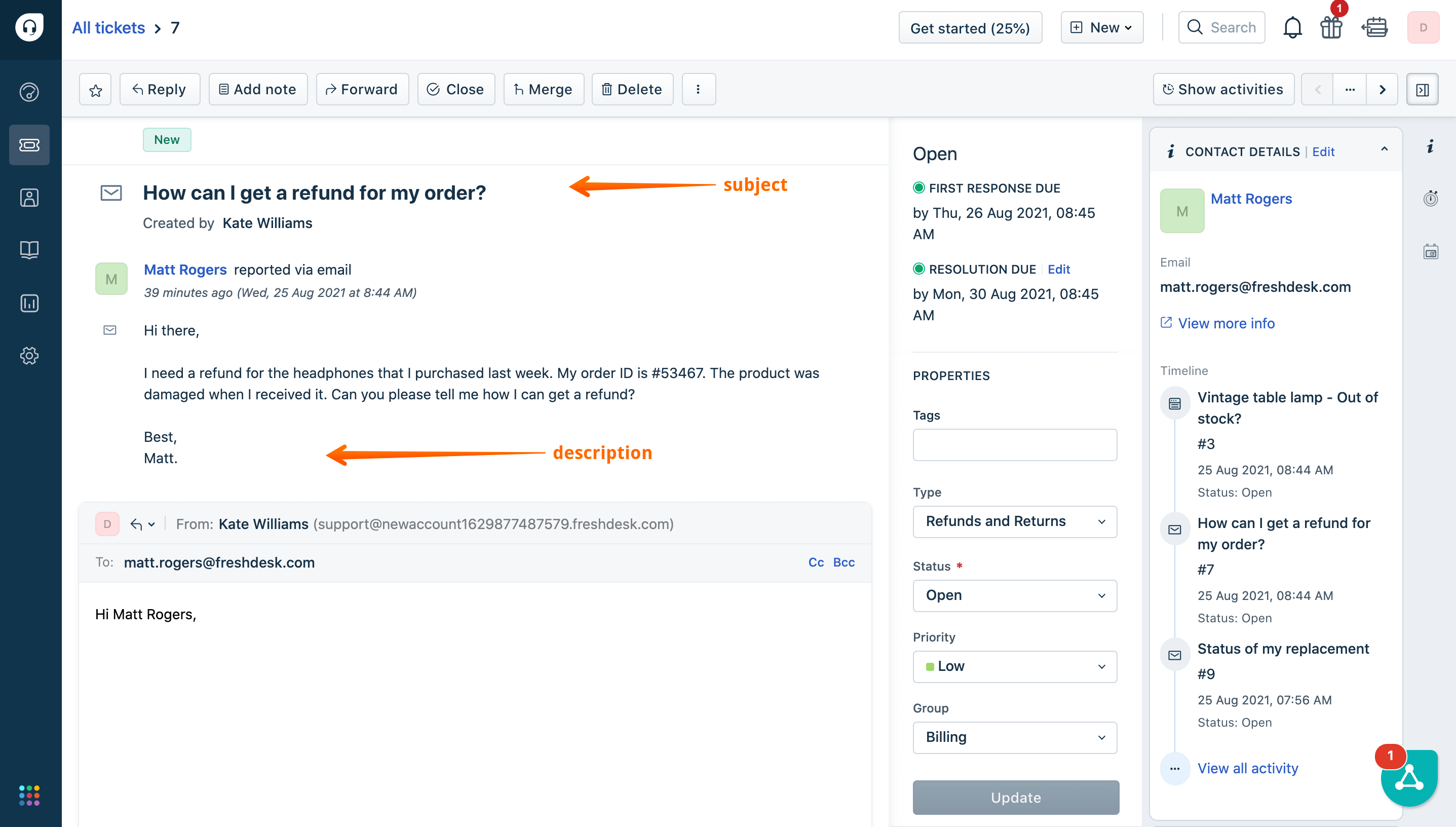This screenshot has height=827, width=1456.
Task: Click the New status tag
Action: point(167,140)
